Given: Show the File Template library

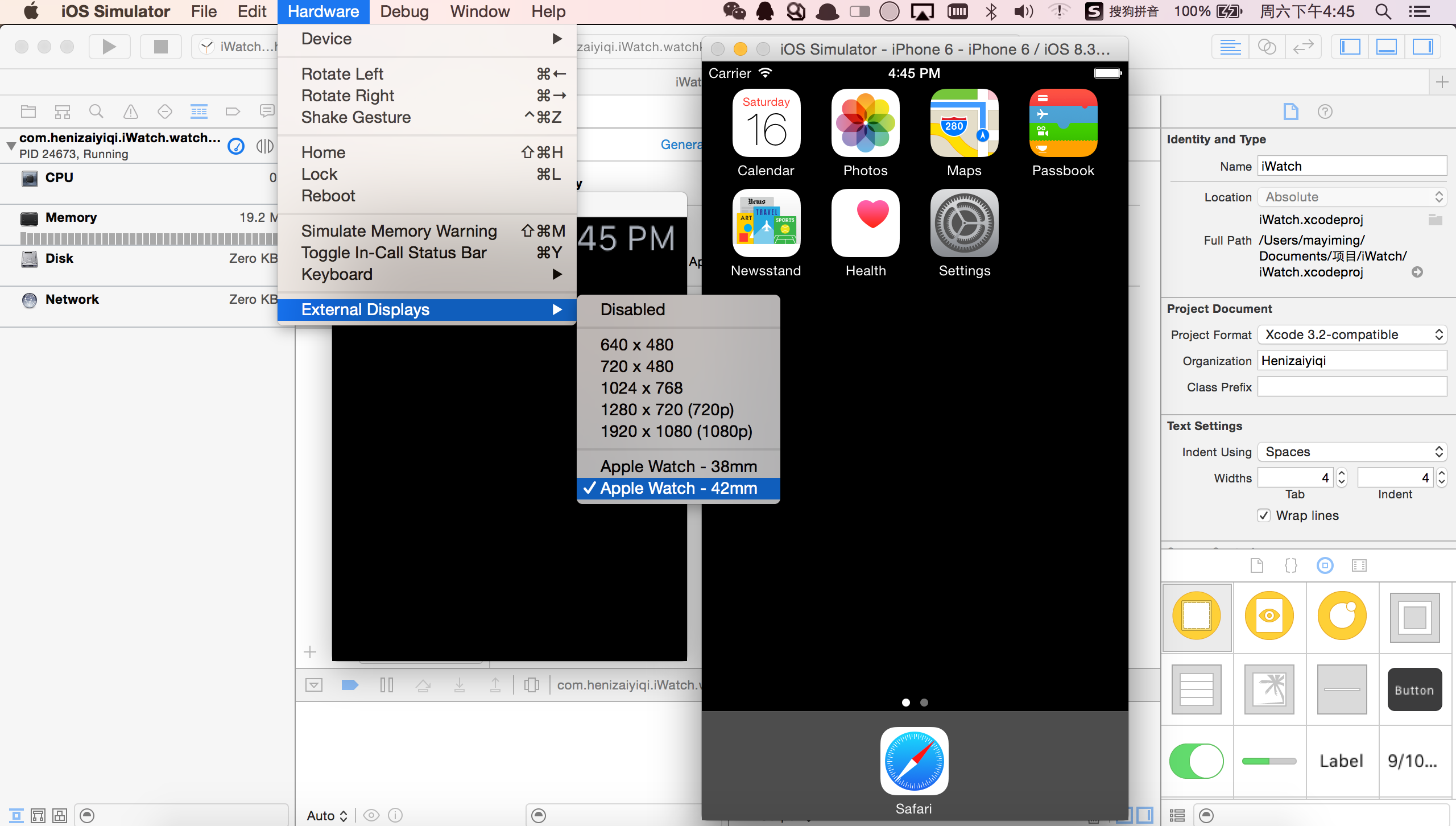Looking at the screenshot, I should click(1257, 565).
